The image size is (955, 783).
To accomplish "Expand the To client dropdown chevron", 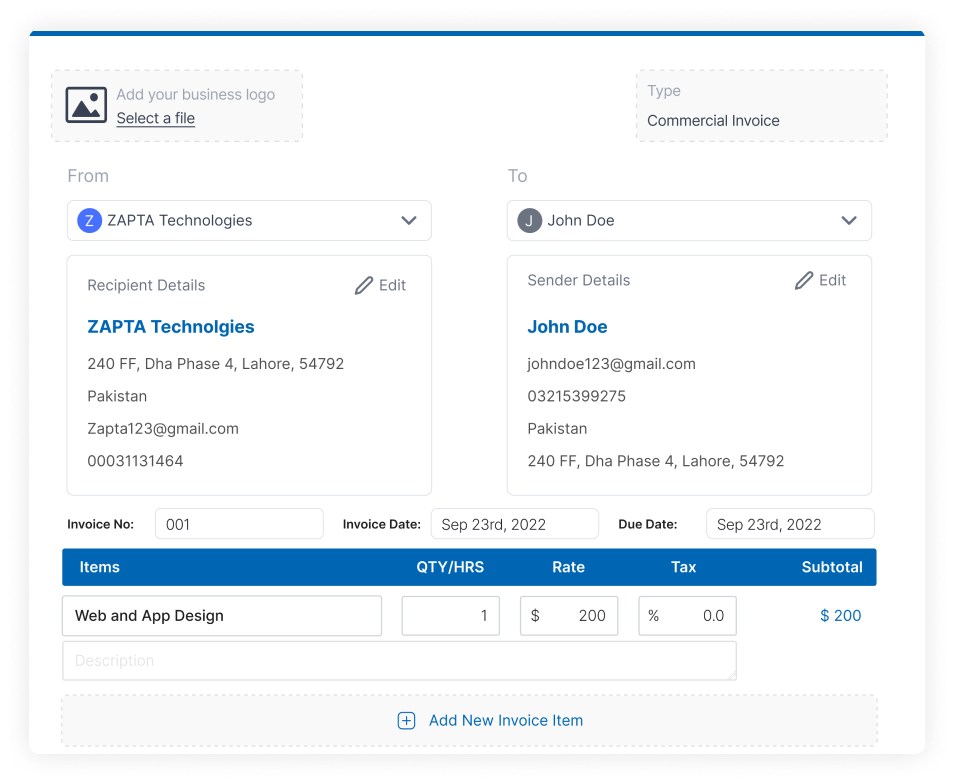I will coord(848,221).
